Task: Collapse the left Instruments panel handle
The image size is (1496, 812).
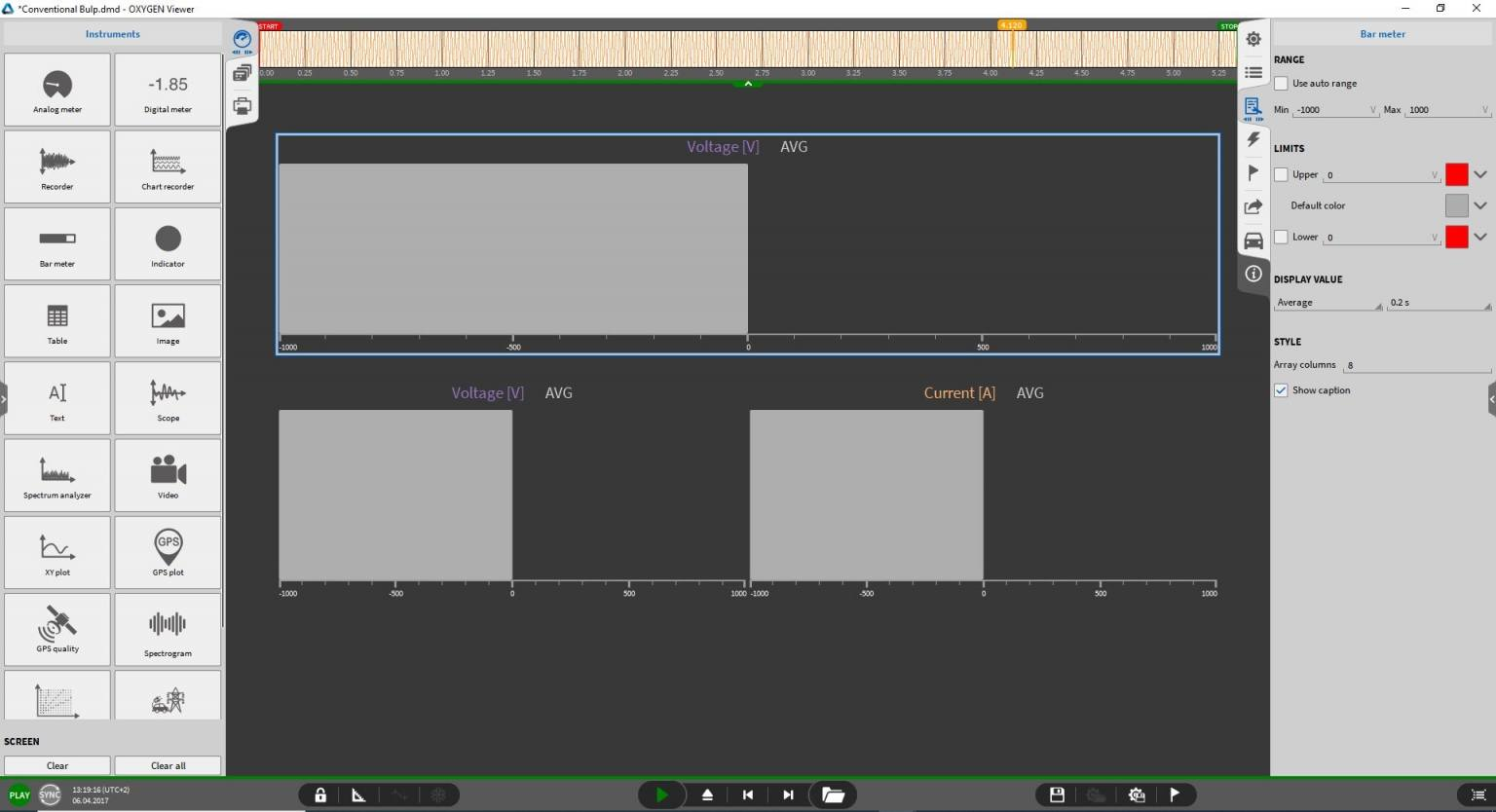Action: [3, 399]
